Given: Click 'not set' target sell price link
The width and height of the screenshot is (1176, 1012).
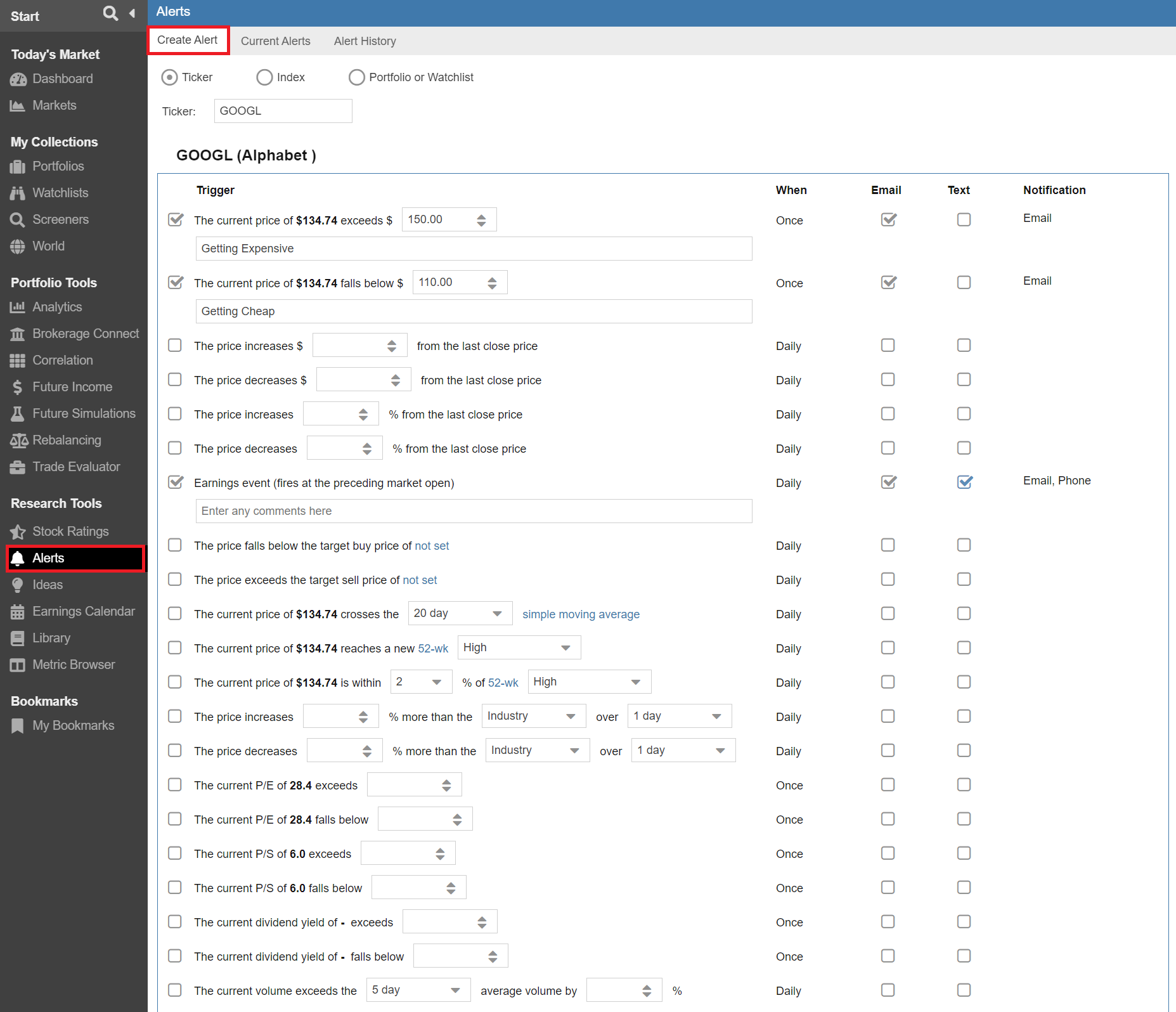Looking at the screenshot, I should 420,580.
